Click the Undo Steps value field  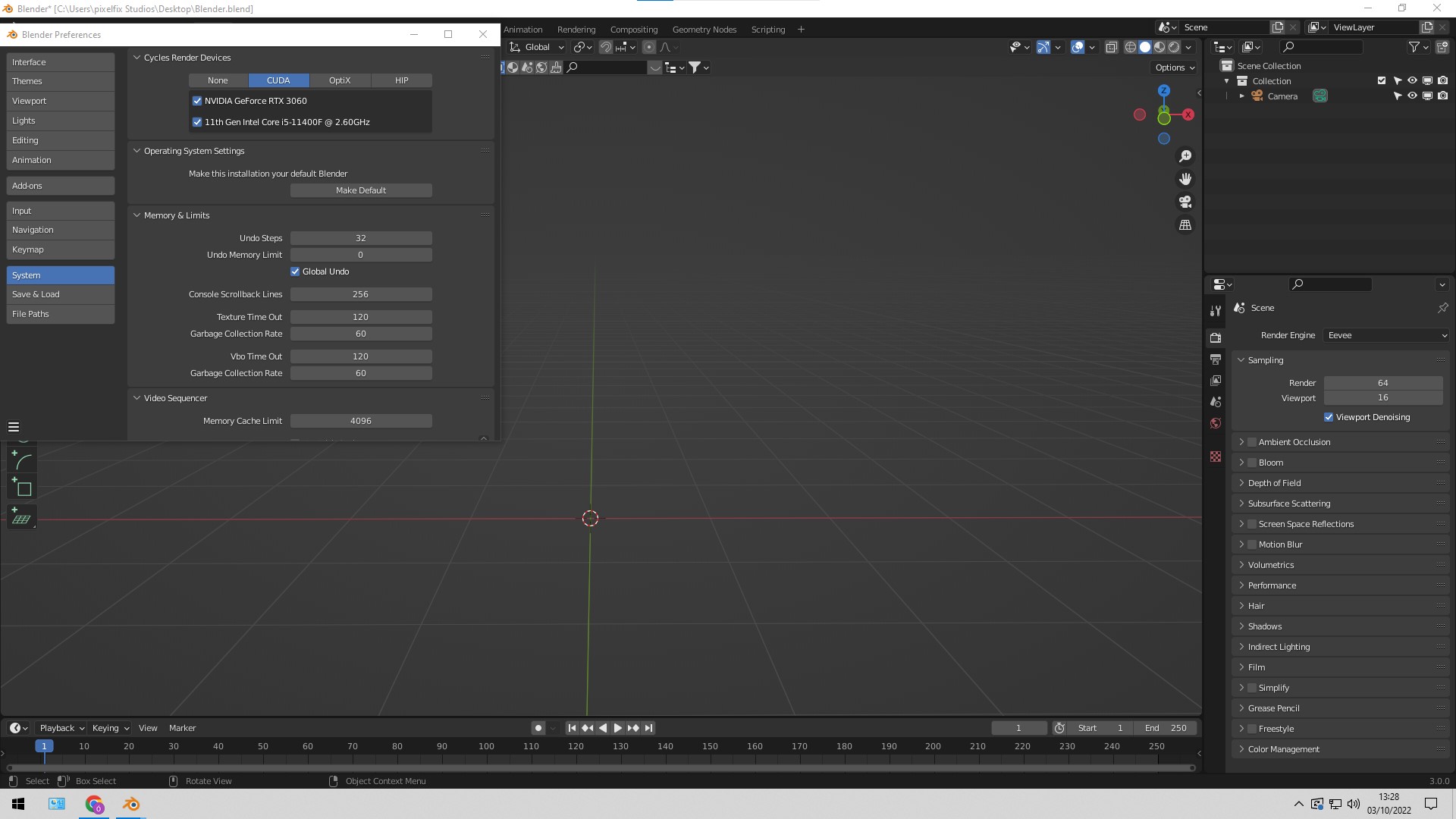point(361,238)
